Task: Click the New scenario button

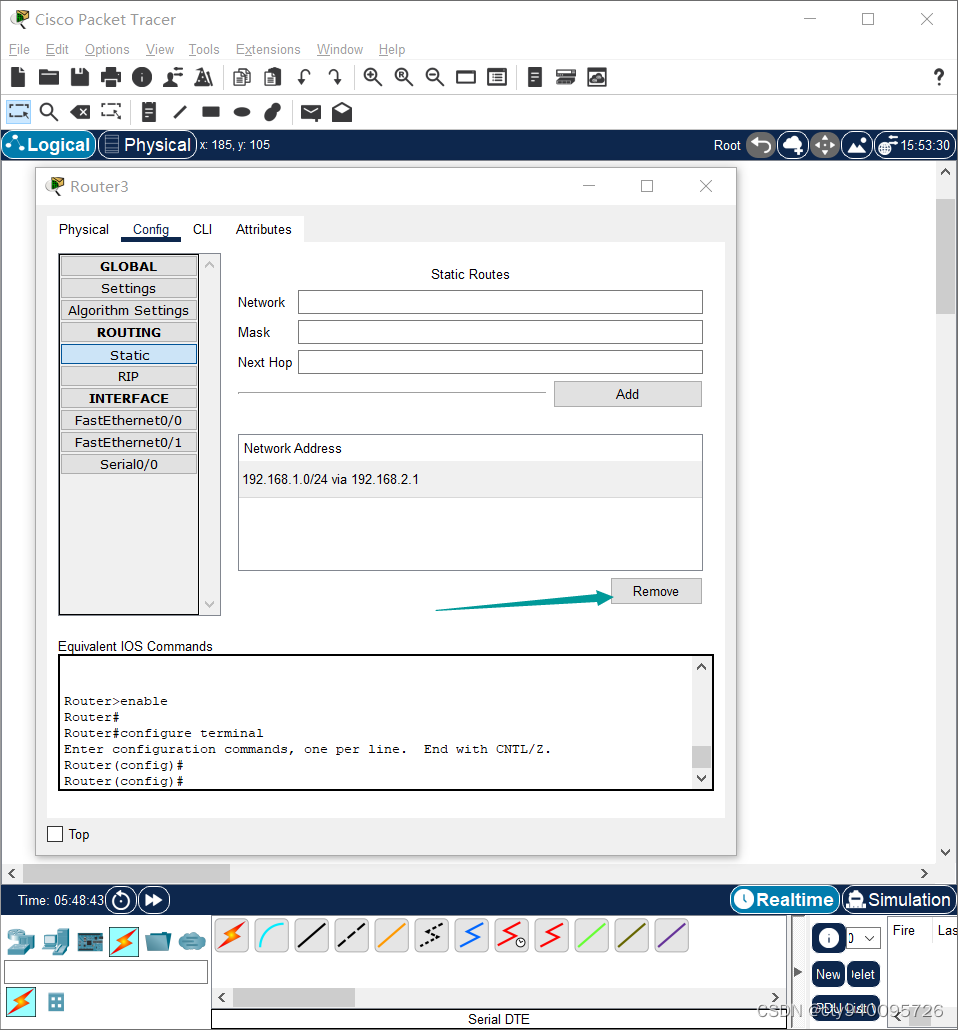Action: (x=828, y=974)
